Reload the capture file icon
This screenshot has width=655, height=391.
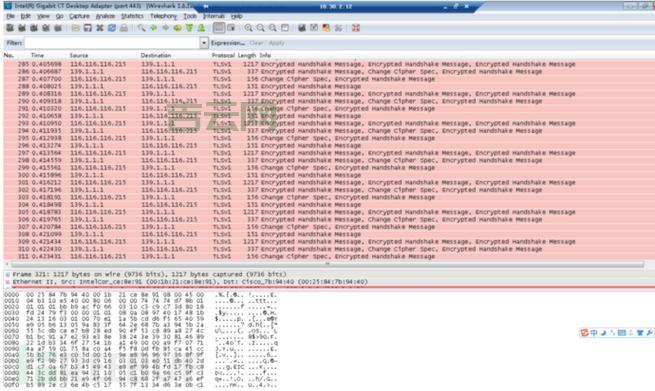(x=112, y=28)
